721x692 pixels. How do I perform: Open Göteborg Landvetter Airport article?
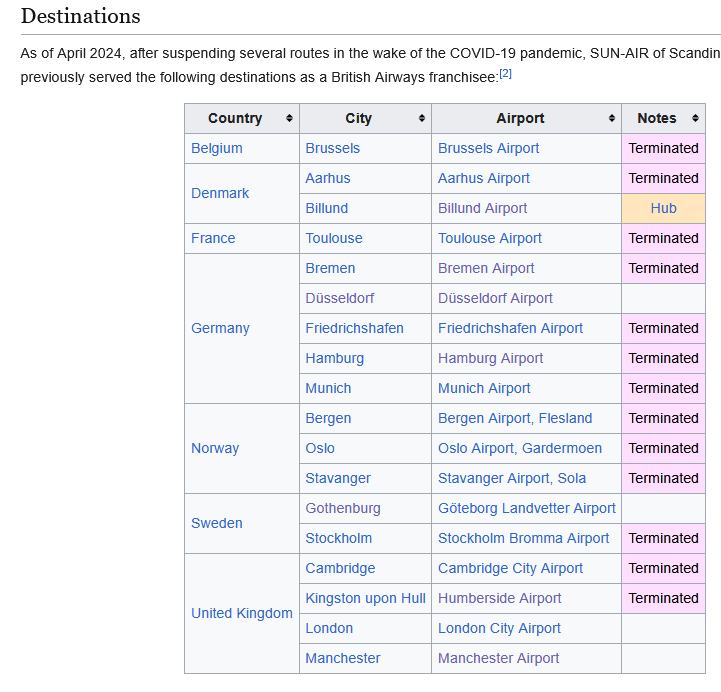click(x=527, y=508)
